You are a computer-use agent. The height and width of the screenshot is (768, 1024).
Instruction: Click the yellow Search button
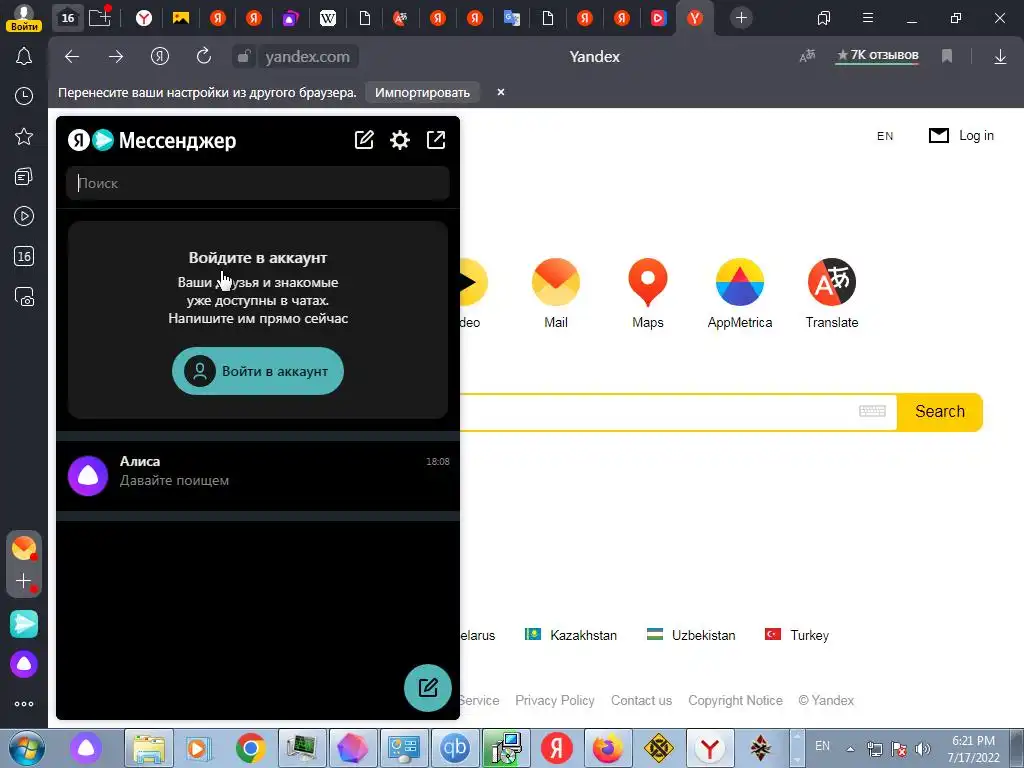pos(940,411)
